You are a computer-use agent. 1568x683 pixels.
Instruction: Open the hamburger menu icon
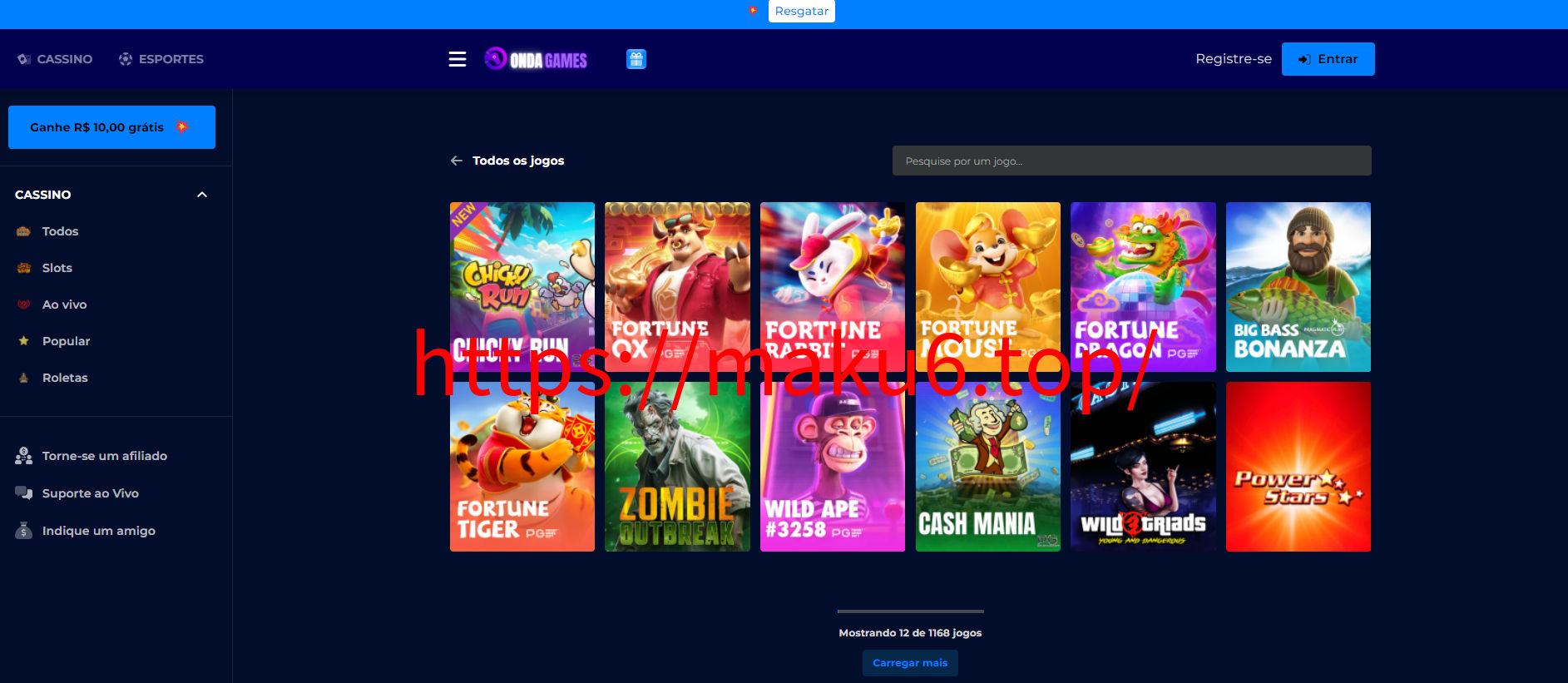point(458,59)
